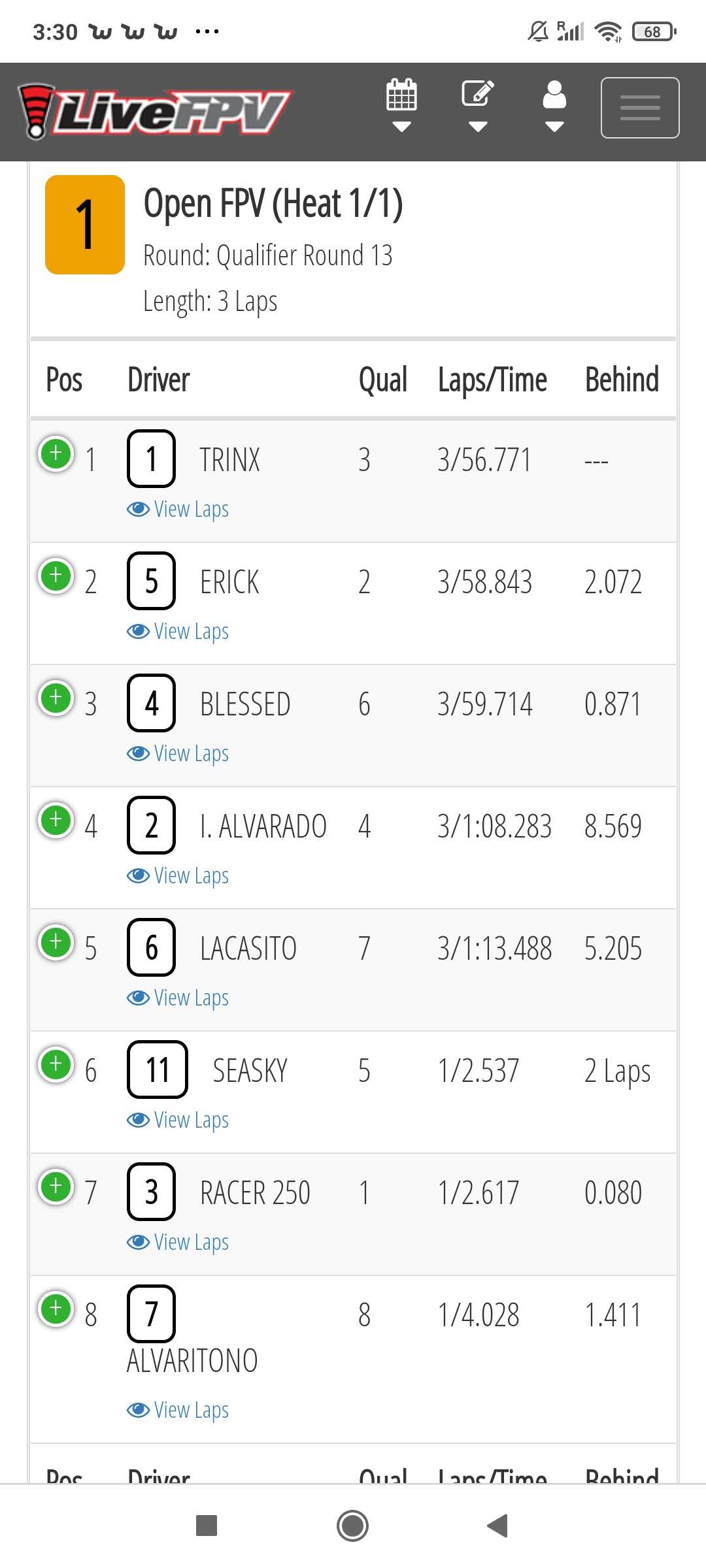Screen dimensions: 706x1568
Task: View laps for I. ALVARADO
Action: pos(178,875)
